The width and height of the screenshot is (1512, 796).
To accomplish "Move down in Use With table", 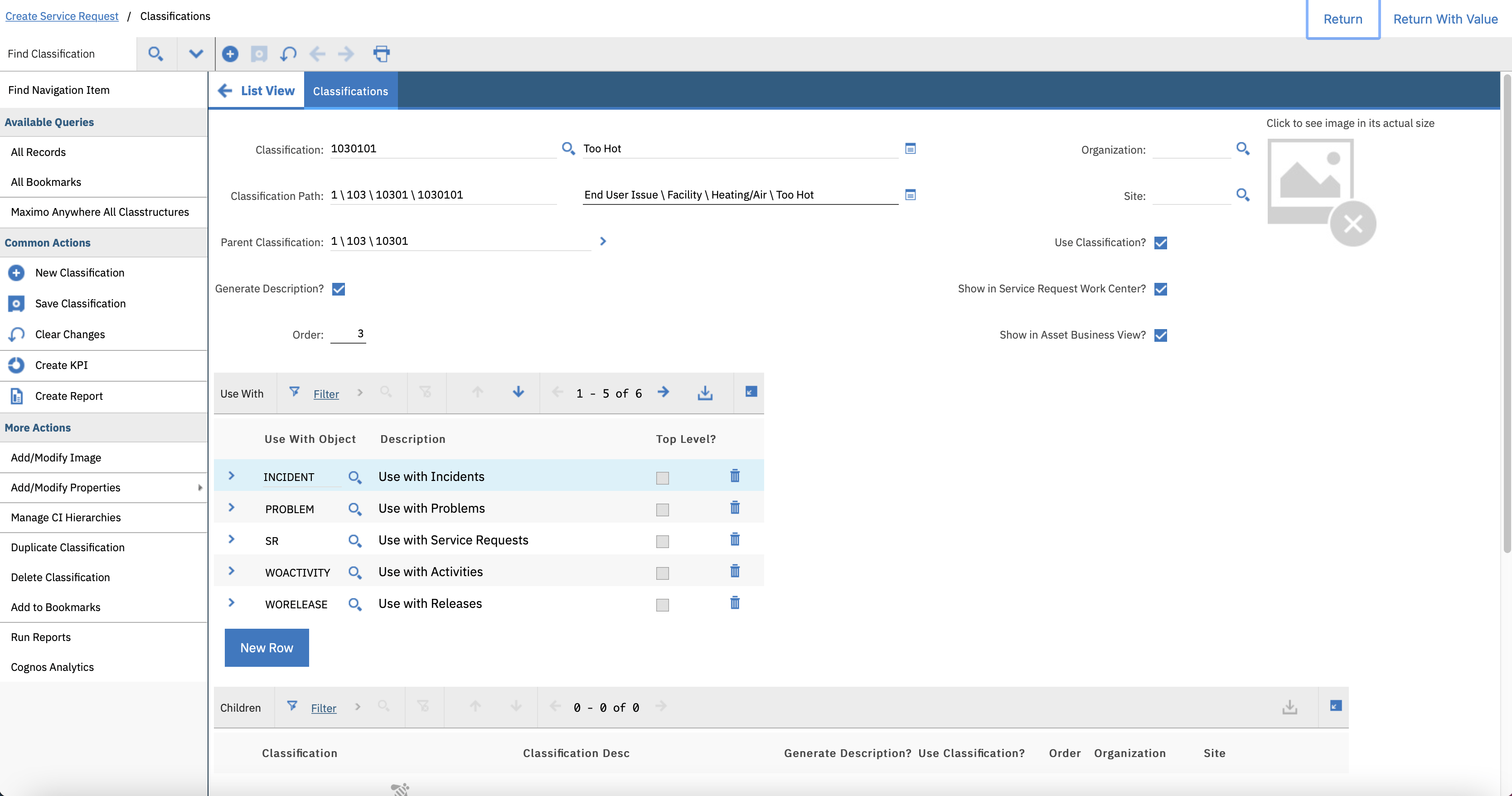I will click(519, 392).
